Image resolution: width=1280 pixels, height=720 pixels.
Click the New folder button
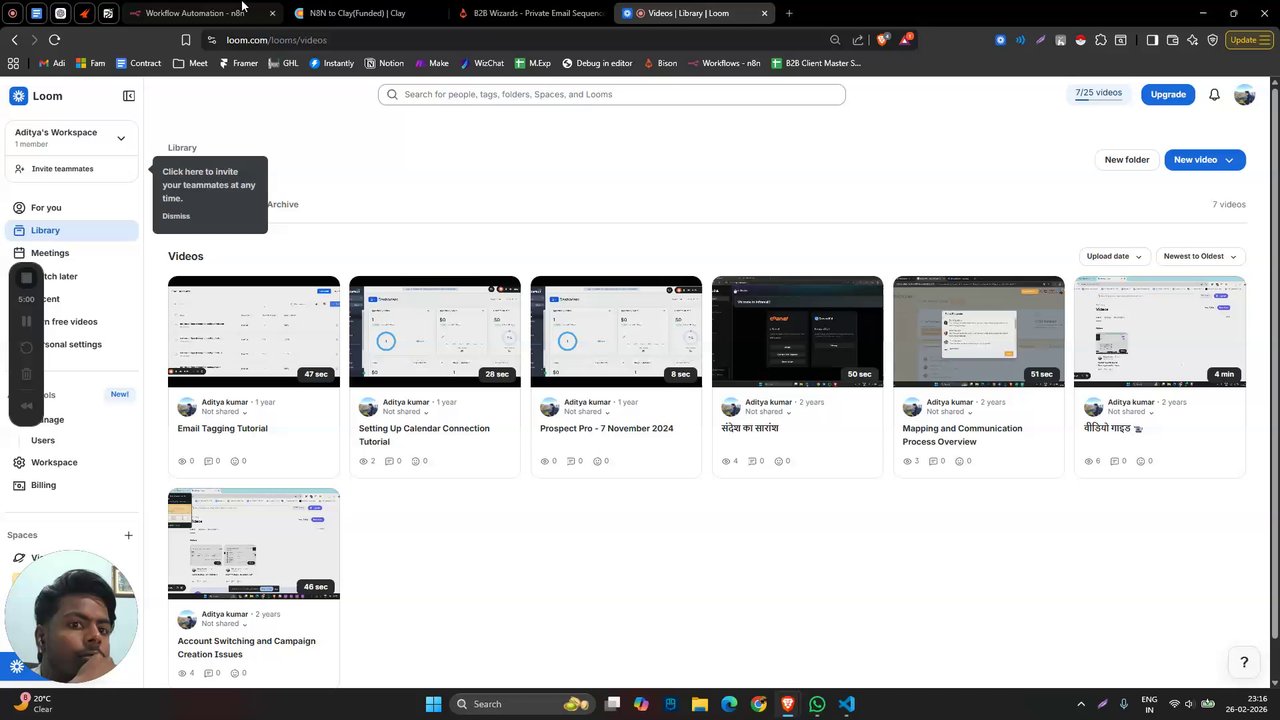pyautogui.click(x=1127, y=160)
